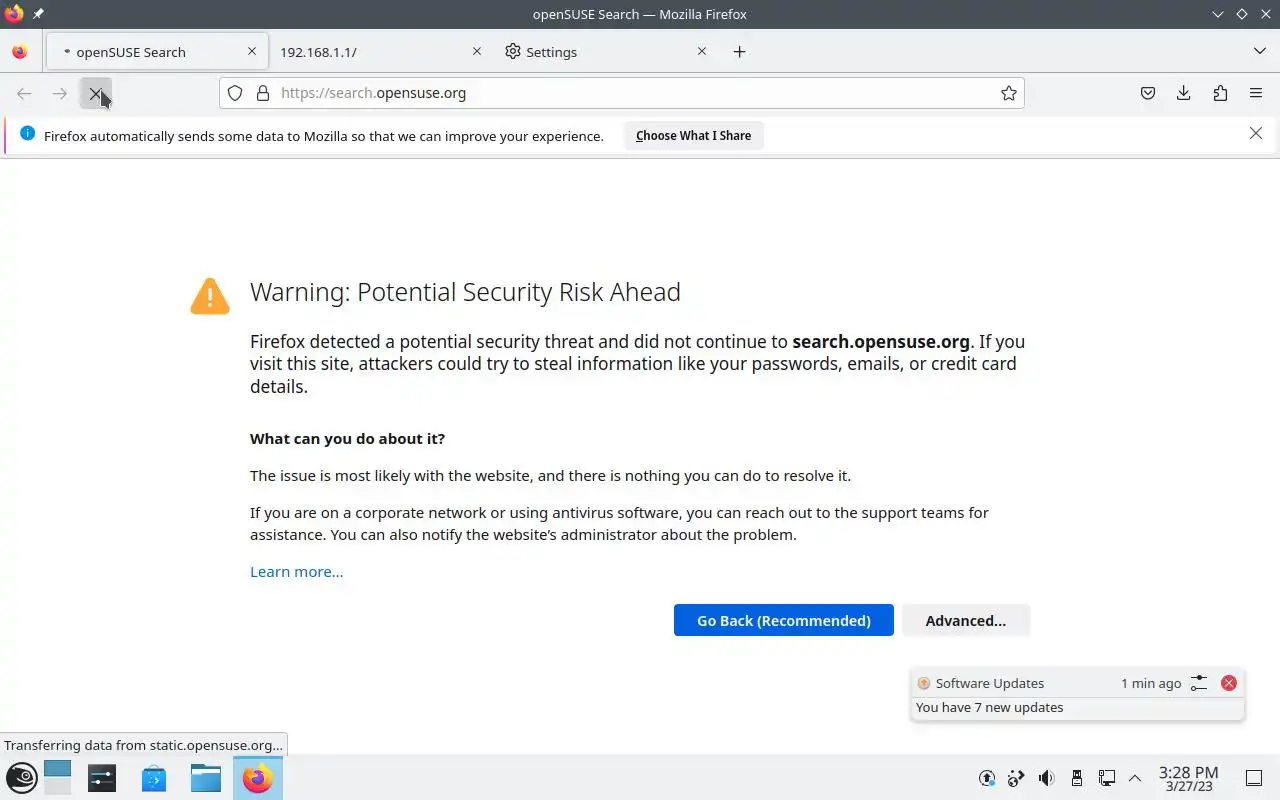Open Firefox downloads panel
Screen dimensions: 1280x800
1184,93
